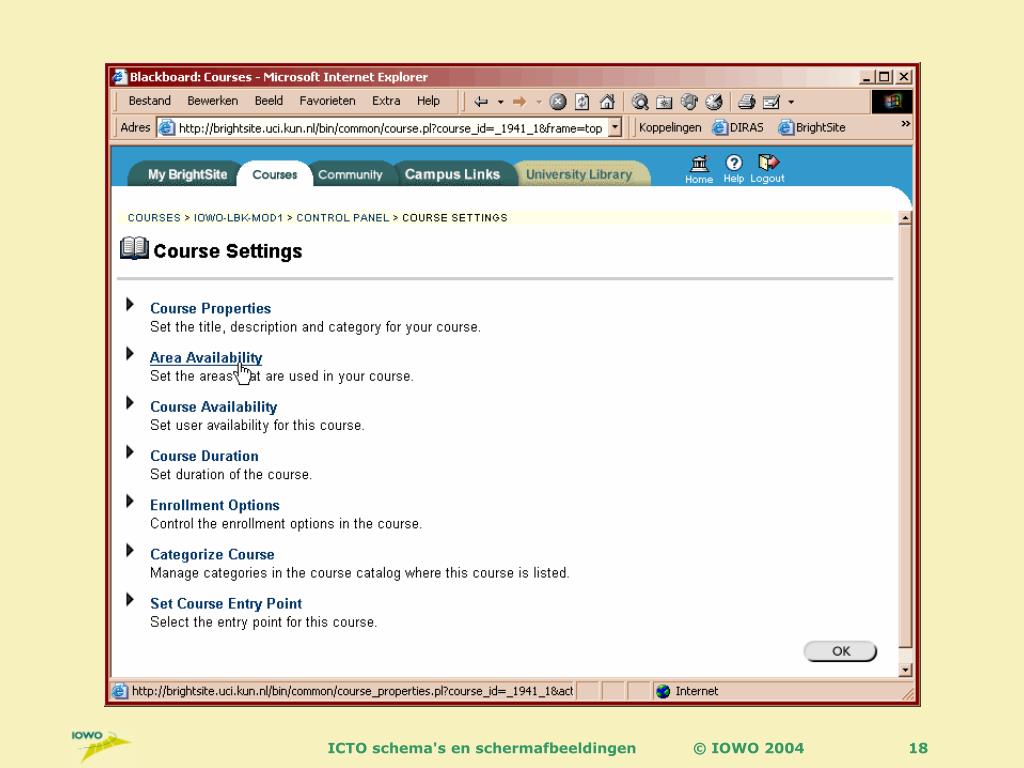Open the Extra menu
Screen dimensions: 1024x768
click(x=386, y=101)
